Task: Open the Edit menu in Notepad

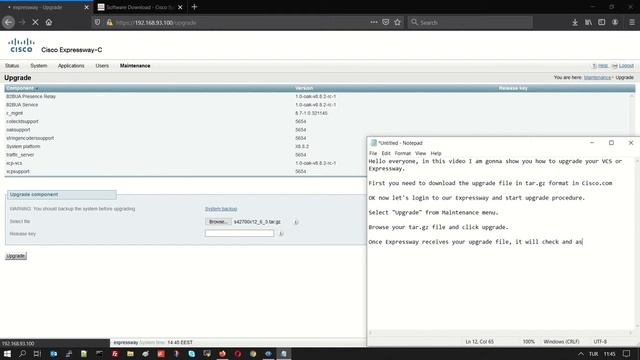Action: [x=386, y=153]
